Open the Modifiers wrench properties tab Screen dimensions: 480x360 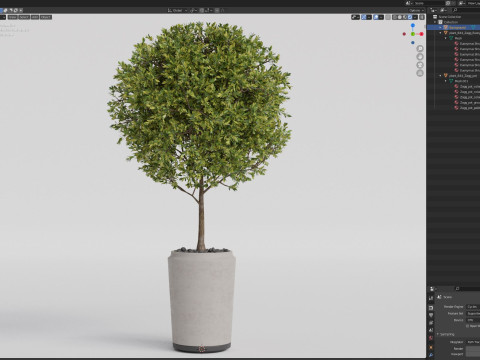pyautogui.click(x=431, y=355)
